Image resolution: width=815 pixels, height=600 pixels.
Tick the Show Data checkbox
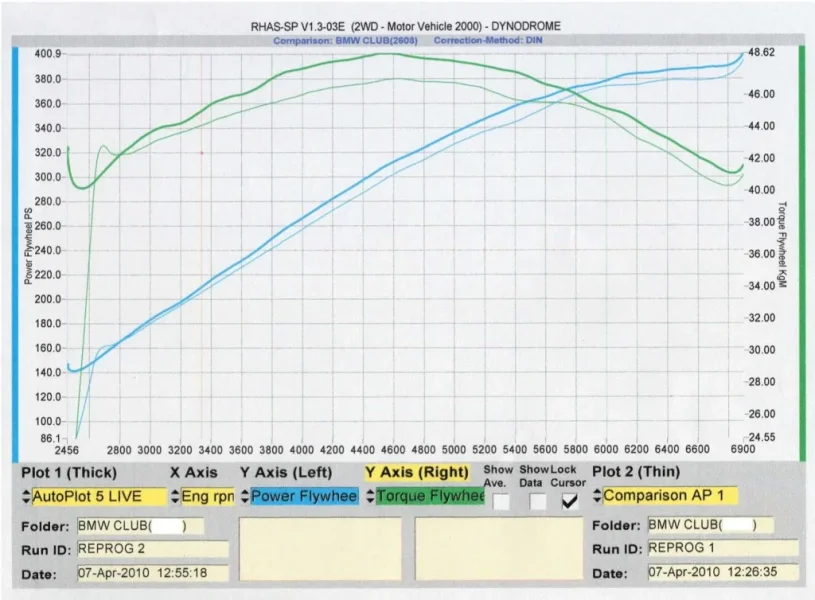pyautogui.click(x=538, y=502)
